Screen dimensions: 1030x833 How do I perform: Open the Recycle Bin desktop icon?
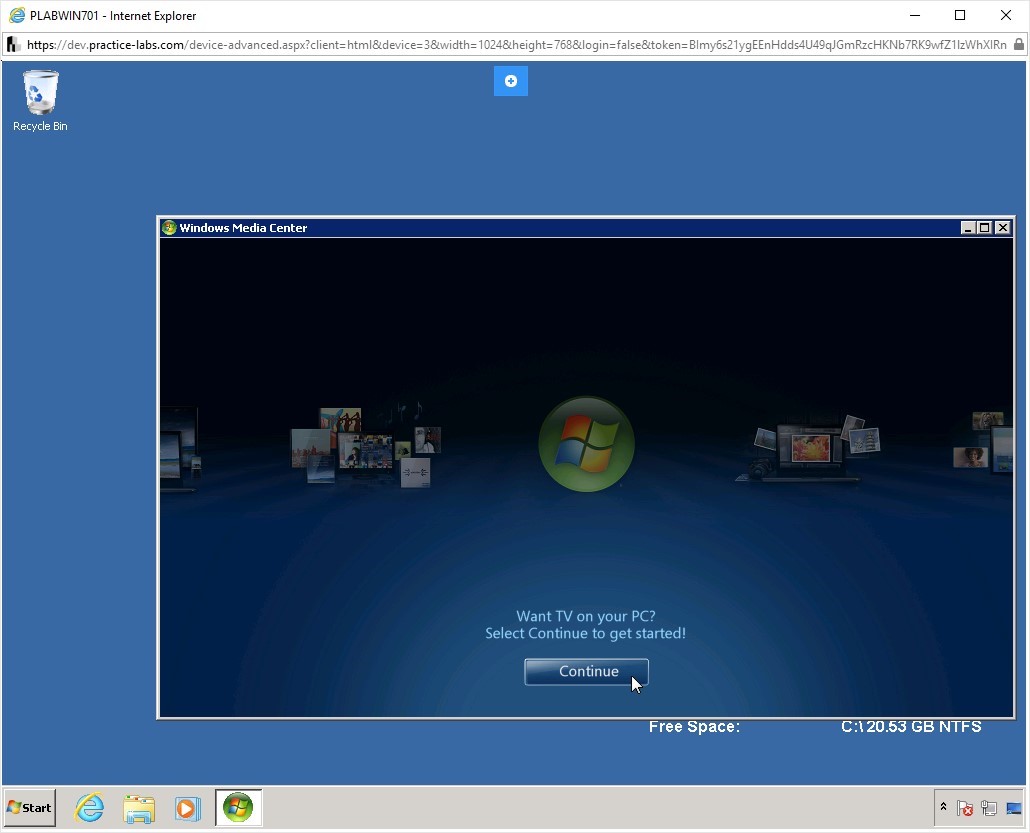[x=40, y=101]
